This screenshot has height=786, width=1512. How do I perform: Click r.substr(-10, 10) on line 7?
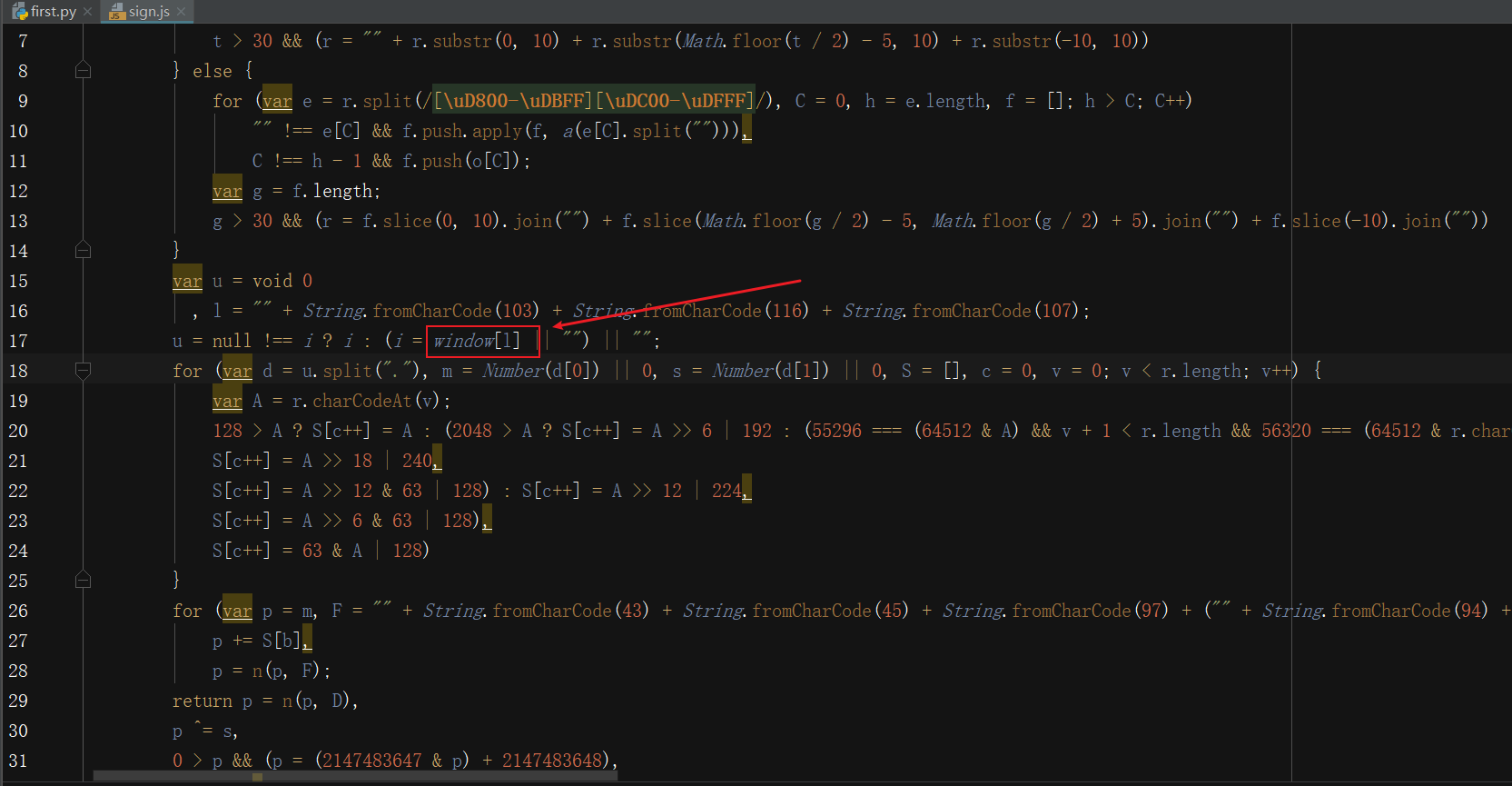click(1054, 41)
